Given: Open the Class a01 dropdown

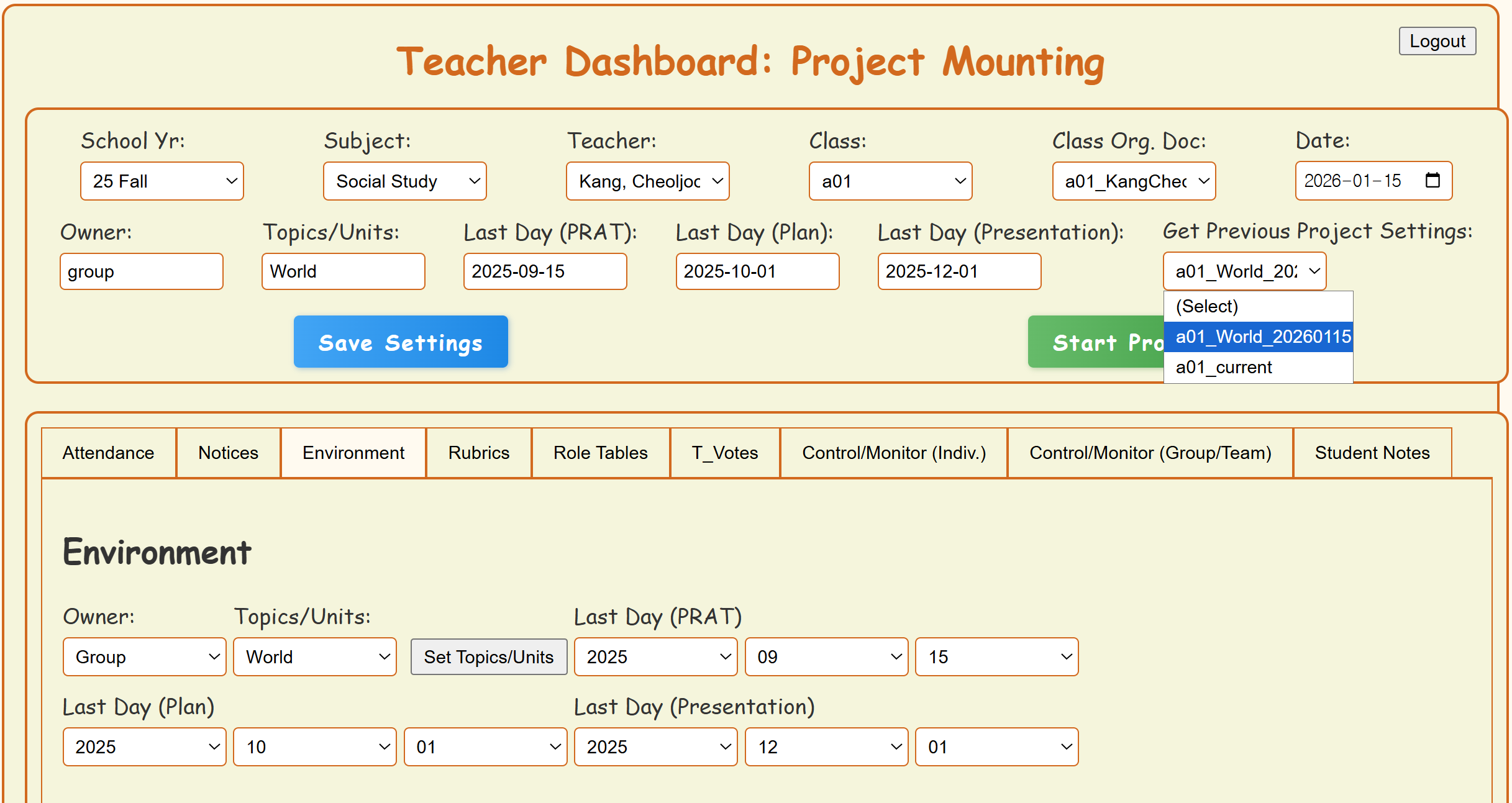Looking at the screenshot, I should click(890, 181).
